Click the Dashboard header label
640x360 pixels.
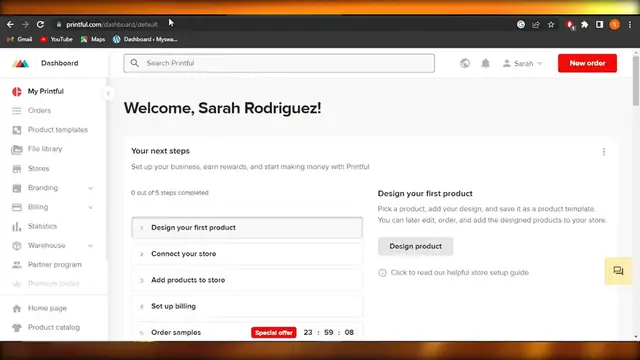[60, 63]
